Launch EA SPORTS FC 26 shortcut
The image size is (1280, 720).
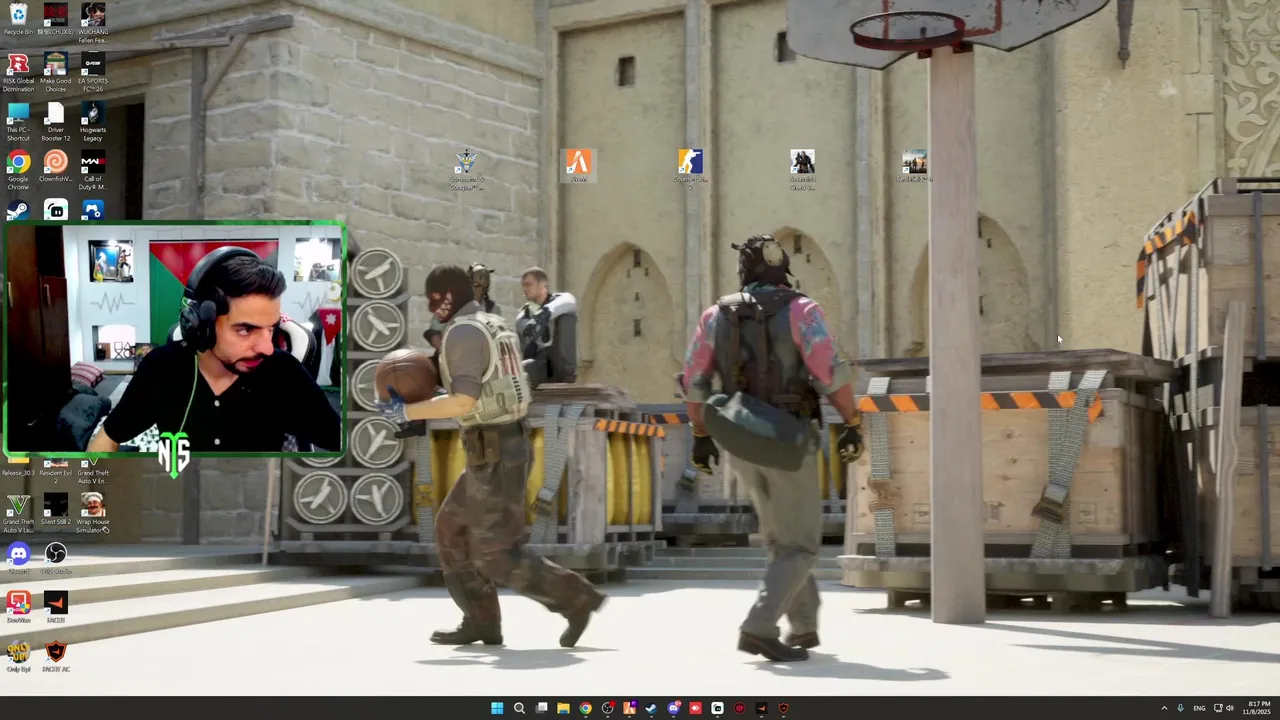point(93,72)
